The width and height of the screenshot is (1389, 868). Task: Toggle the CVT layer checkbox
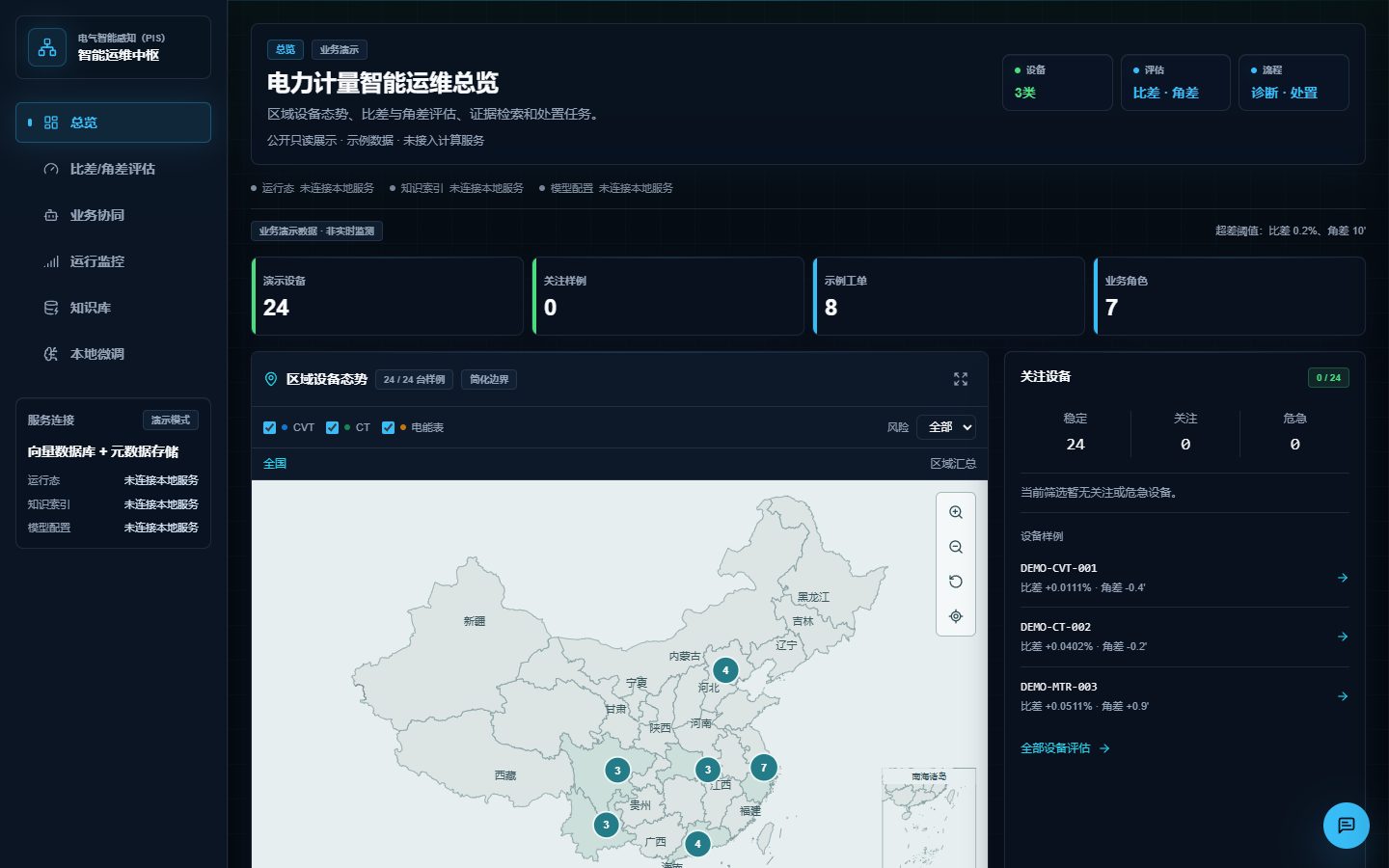coord(270,427)
